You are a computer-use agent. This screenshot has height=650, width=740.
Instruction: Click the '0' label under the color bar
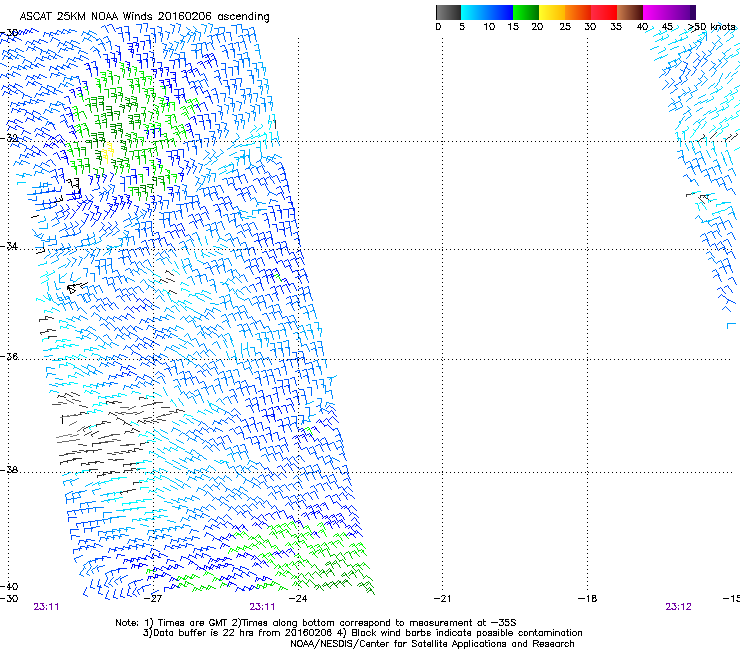click(438, 27)
